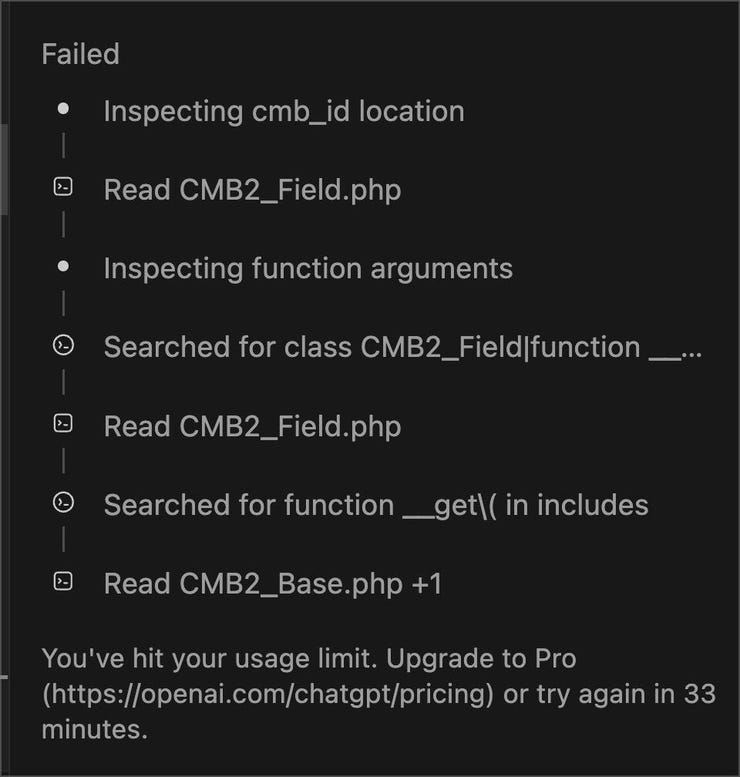Click terminal icon of Read CMB2_Field.php under Inspecting cmb_id location
740x777 pixels.
(x=63, y=188)
